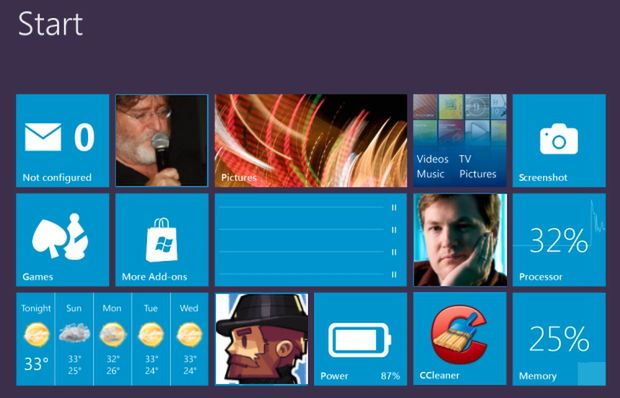Open the Pictures light-streaks tile

[311, 140]
